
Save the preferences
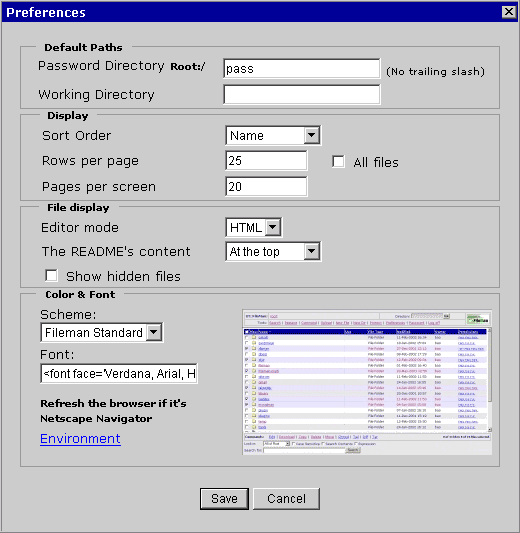(224, 499)
